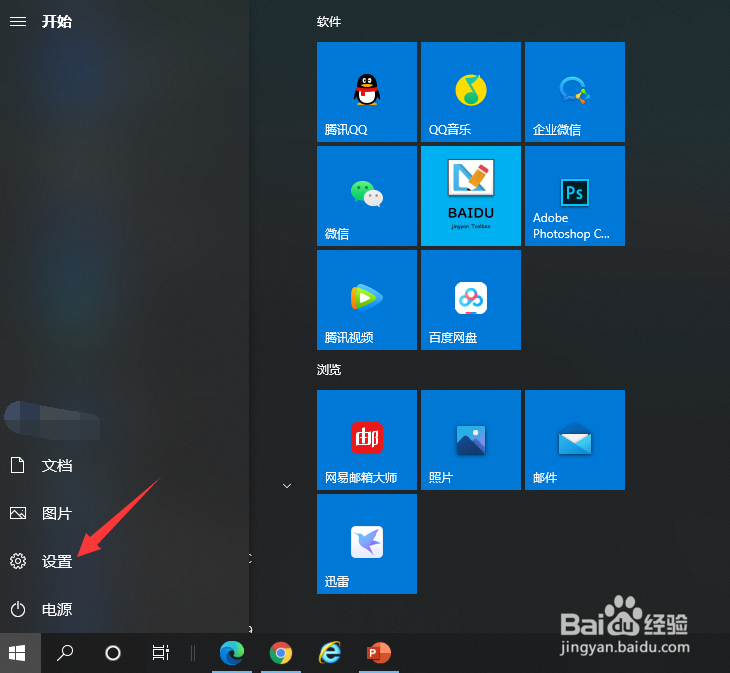This screenshot has height=673, width=730.
Task: Open the 腾讯QQ tile
Action: pyautogui.click(x=367, y=92)
